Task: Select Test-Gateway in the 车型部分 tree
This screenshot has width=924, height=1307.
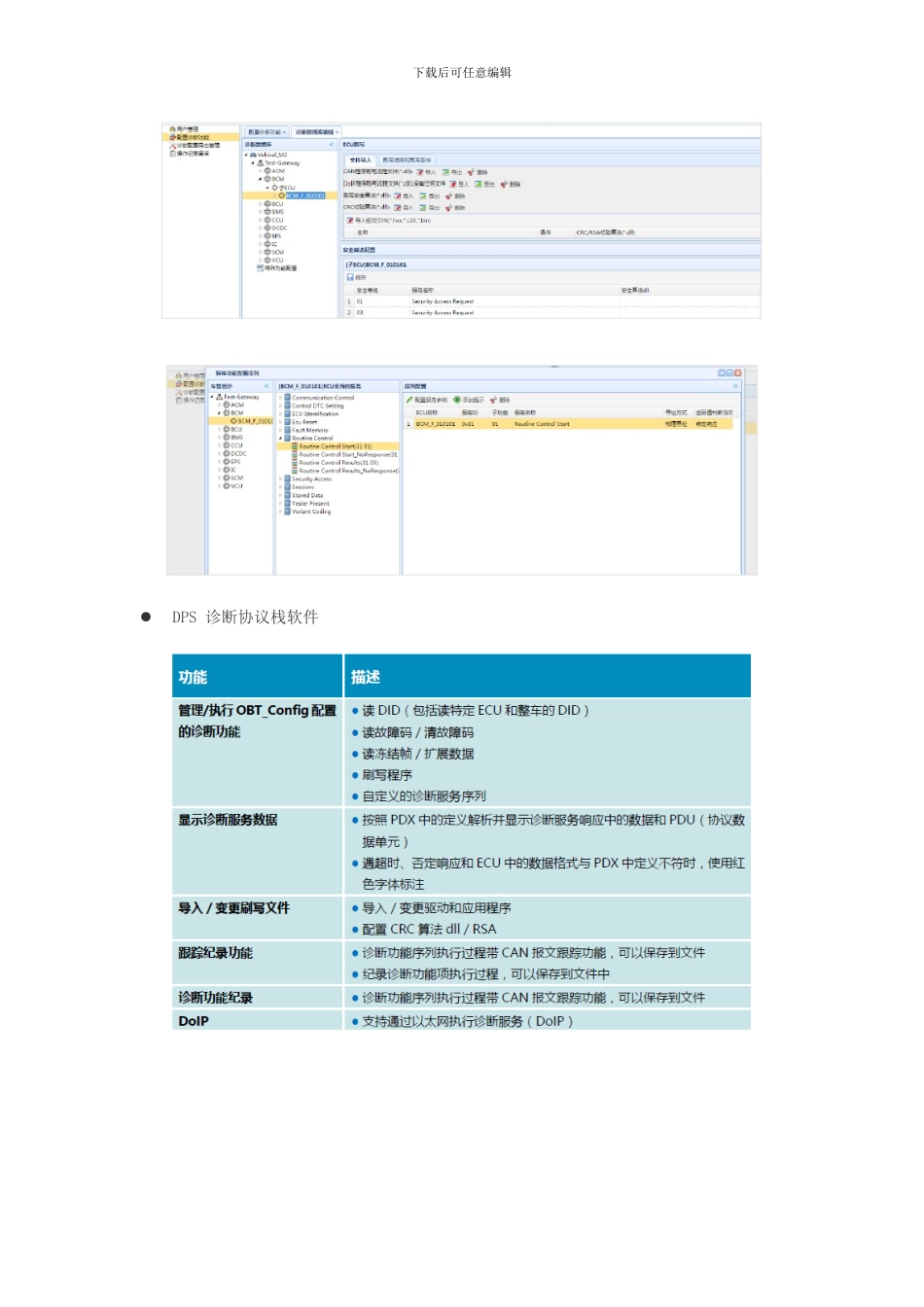Action: [x=237, y=397]
